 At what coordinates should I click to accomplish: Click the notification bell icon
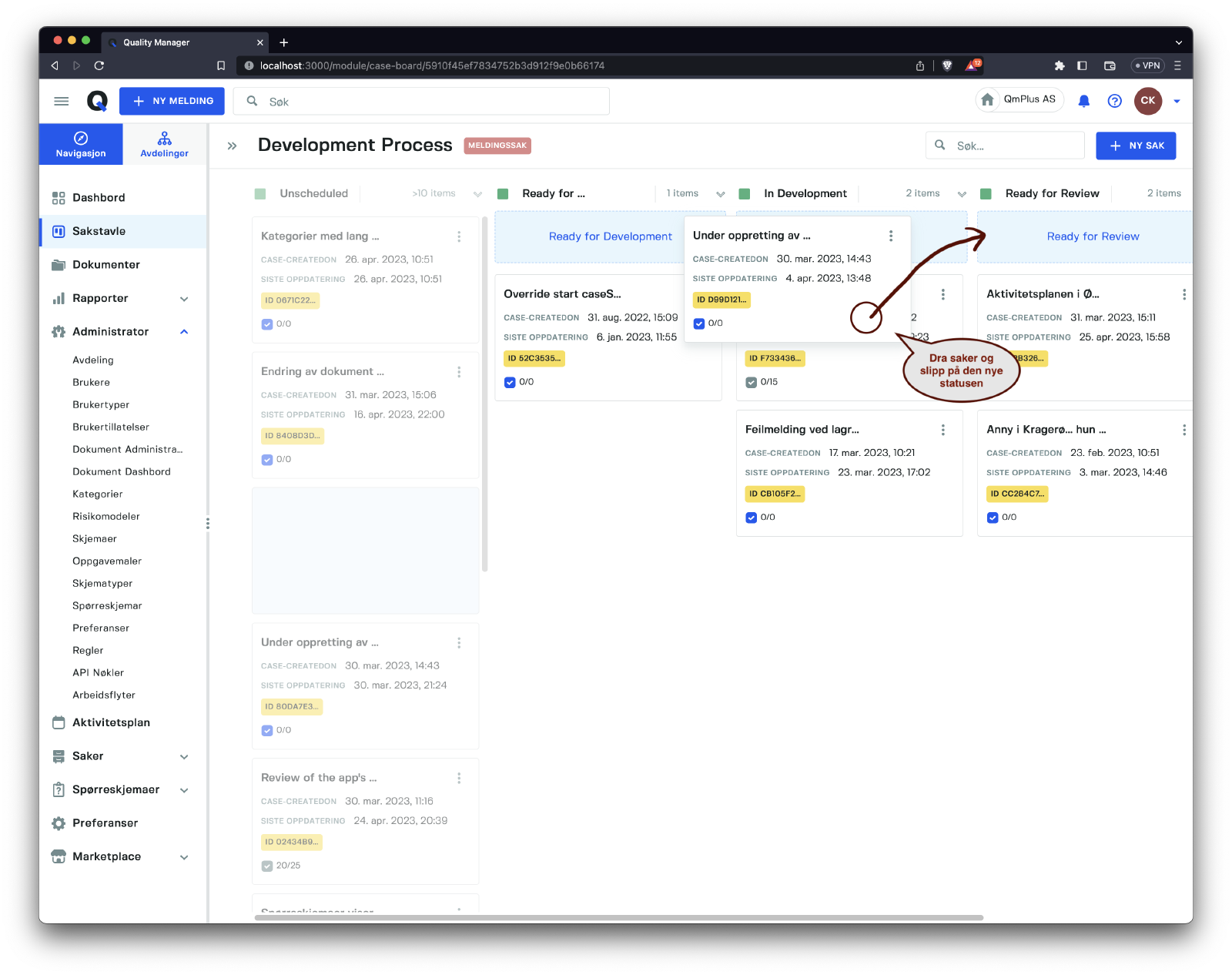(x=1083, y=101)
